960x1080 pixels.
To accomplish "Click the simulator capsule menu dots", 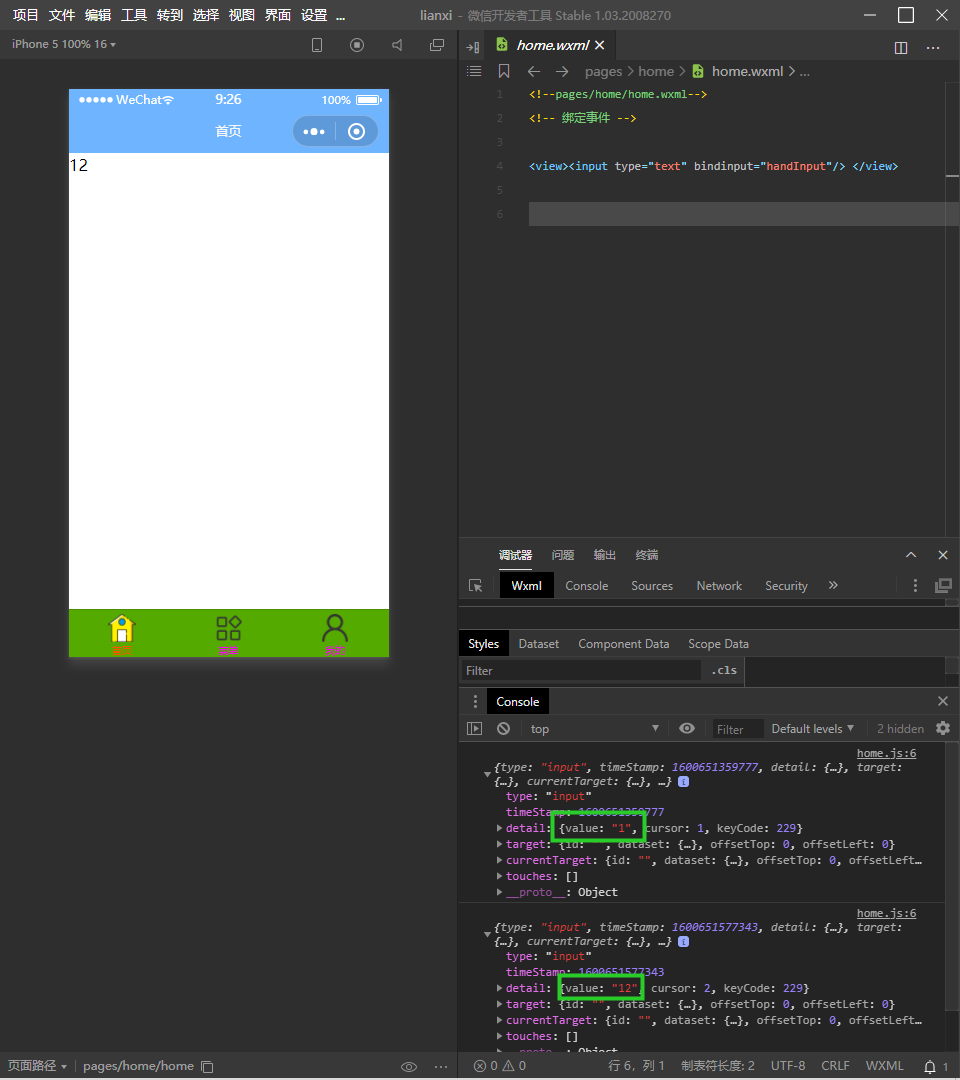I will (314, 131).
